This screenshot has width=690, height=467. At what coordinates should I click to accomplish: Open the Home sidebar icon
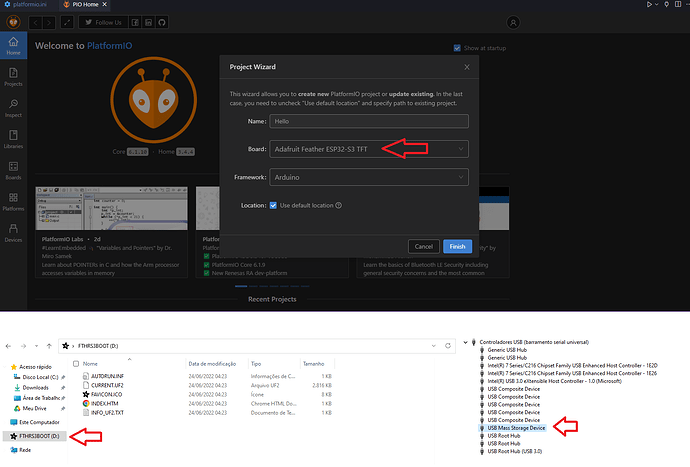click(13, 45)
